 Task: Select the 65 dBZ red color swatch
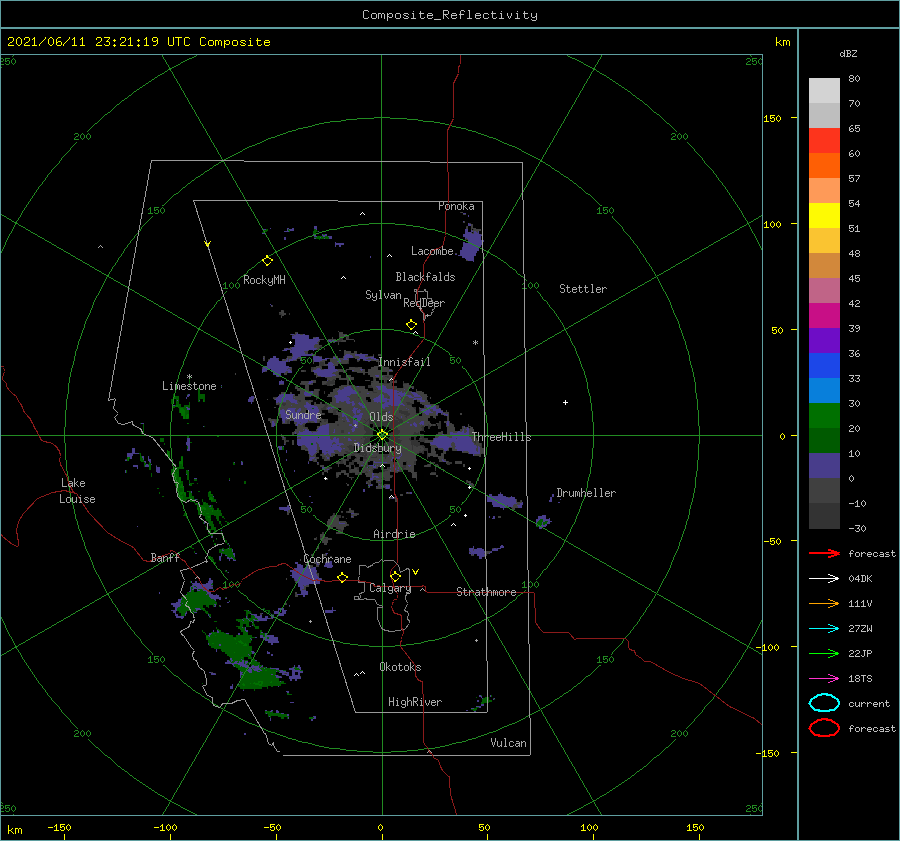click(824, 140)
